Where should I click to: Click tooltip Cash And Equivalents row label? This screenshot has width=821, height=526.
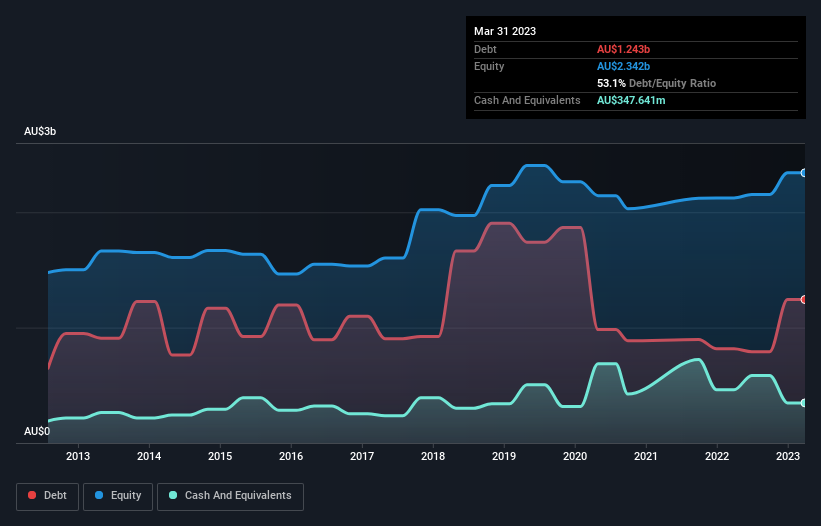point(527,100)
